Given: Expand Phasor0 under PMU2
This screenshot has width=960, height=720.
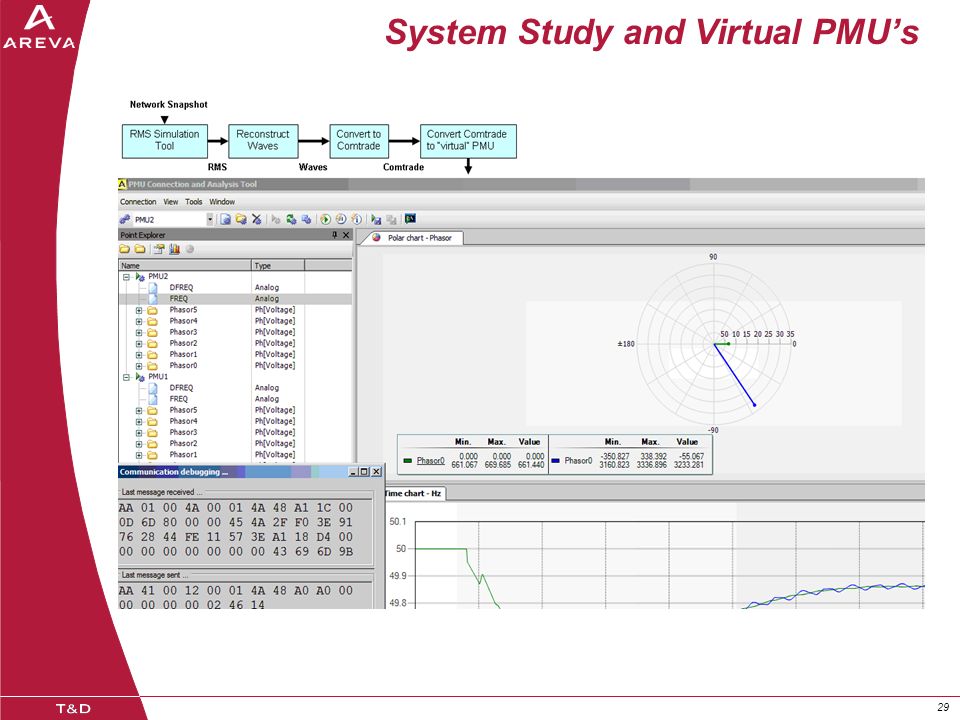Looking at the screenshot, I should click(x=139, y=366).
